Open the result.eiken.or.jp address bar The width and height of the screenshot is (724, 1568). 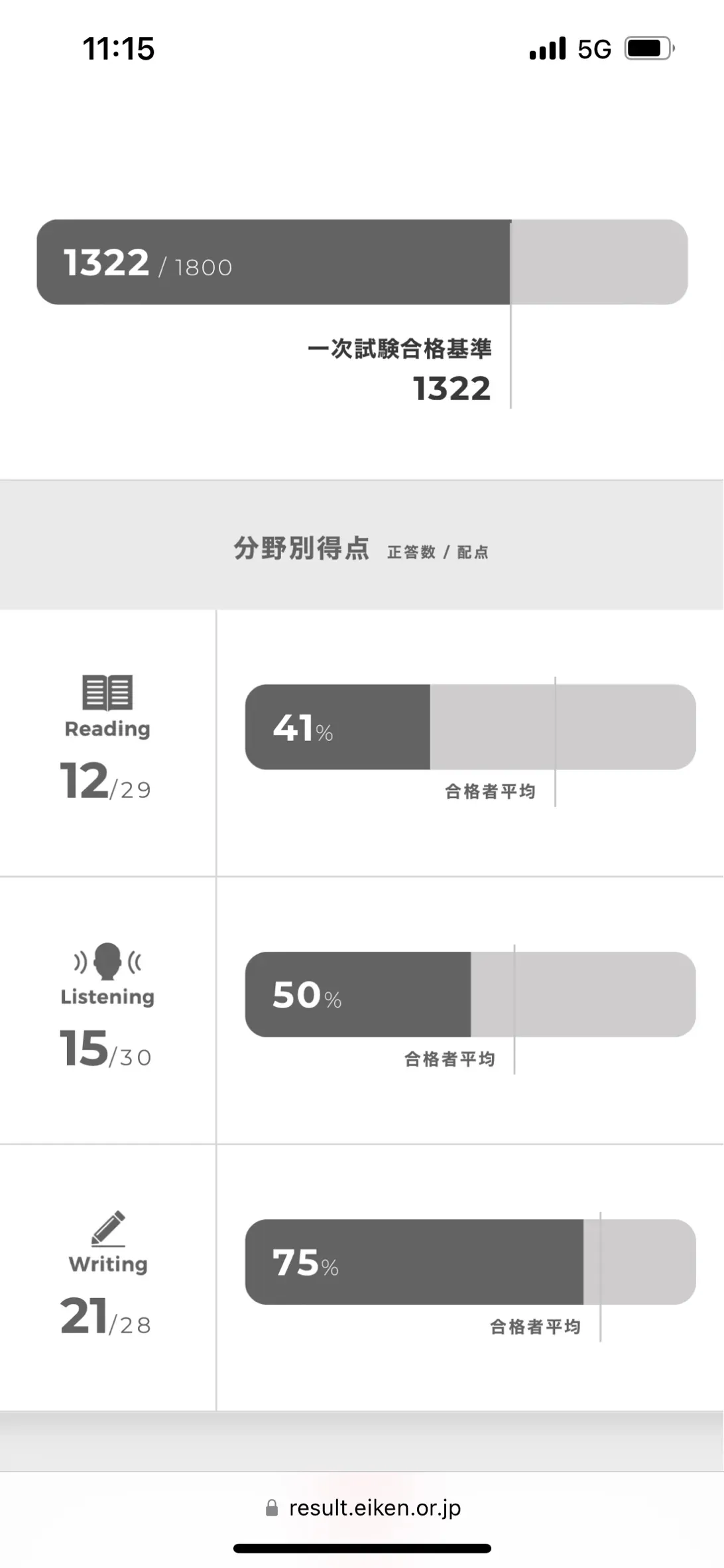(362, 1508)
